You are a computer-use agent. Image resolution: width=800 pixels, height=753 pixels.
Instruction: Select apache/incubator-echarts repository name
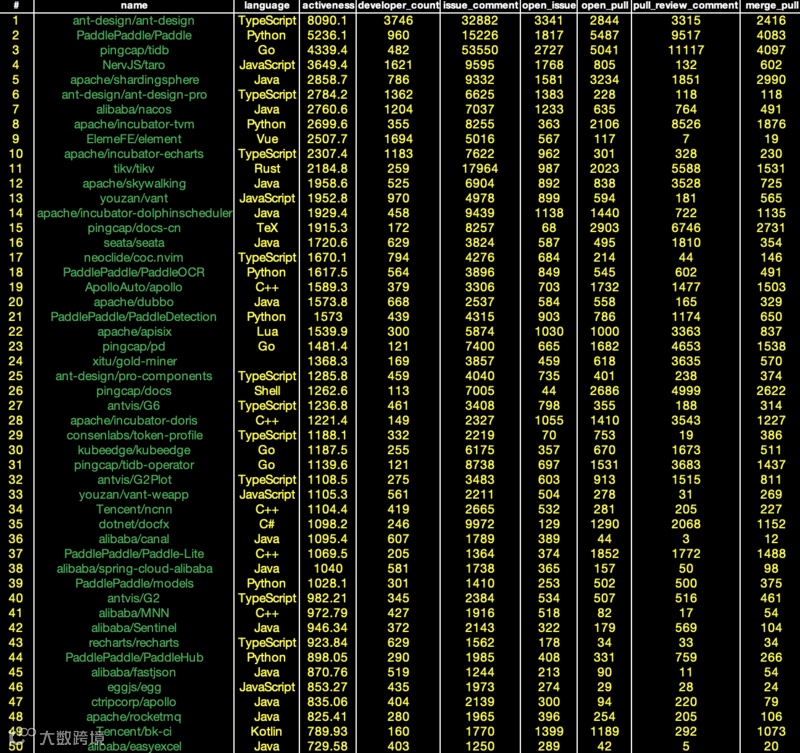tap(134, 154)
